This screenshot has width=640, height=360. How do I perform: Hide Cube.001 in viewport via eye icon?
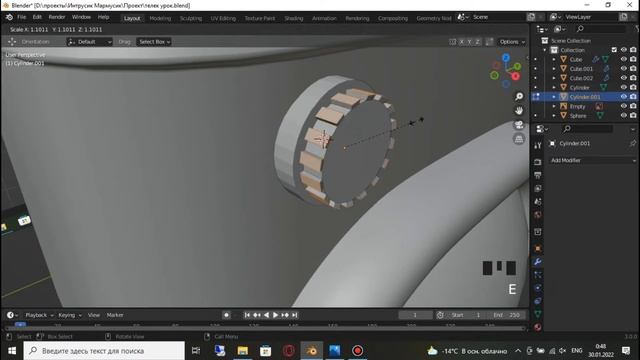[x=623, y=69]
